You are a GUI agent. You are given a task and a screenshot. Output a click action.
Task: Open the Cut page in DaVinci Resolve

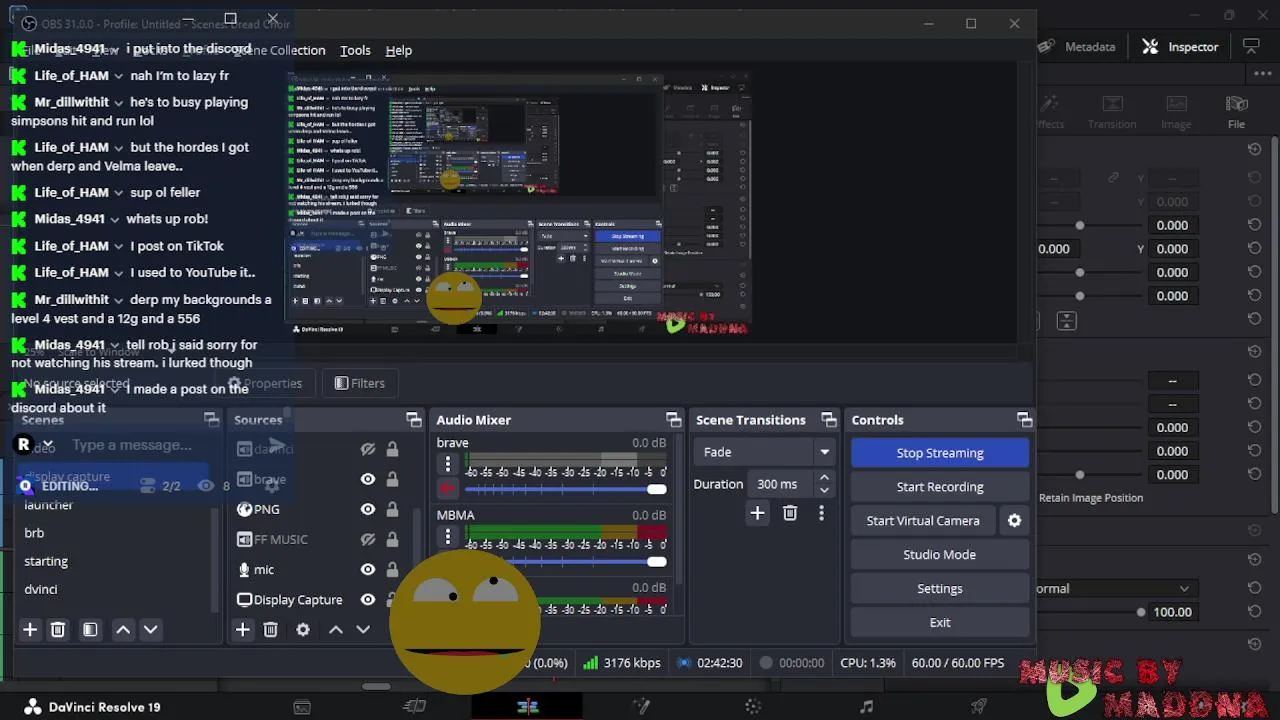tap(414, 707)
